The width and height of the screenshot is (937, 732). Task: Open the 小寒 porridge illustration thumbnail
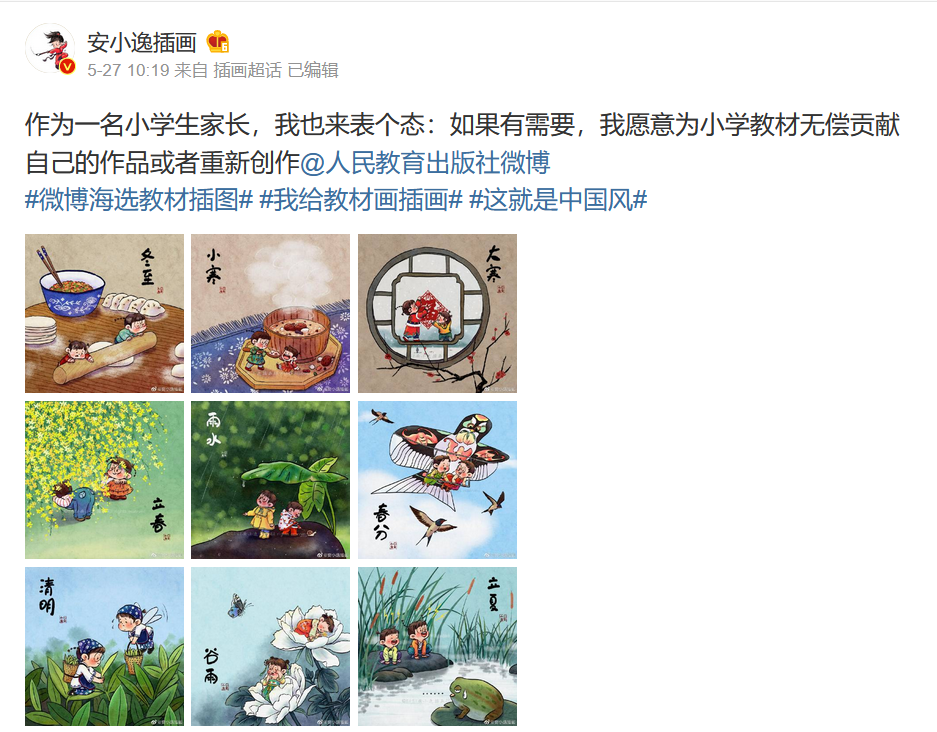pos(271,313)
